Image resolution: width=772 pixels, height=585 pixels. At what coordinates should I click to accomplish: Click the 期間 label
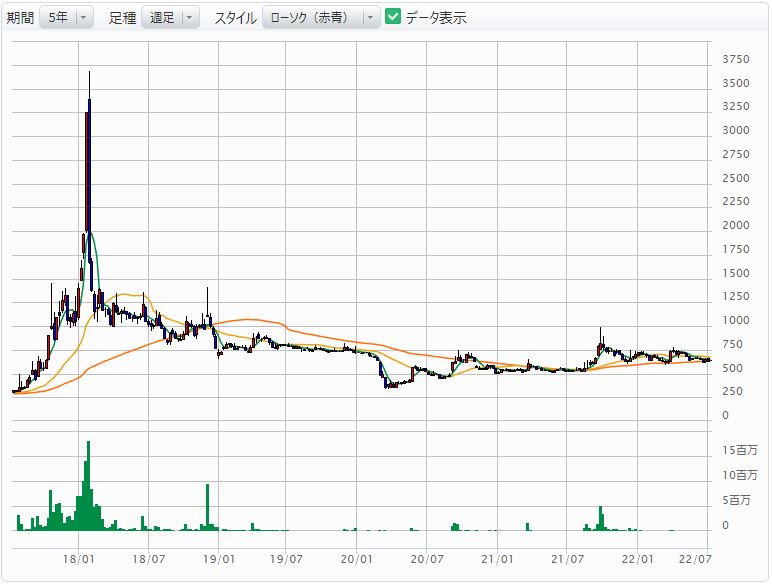(x=20, y=18)
